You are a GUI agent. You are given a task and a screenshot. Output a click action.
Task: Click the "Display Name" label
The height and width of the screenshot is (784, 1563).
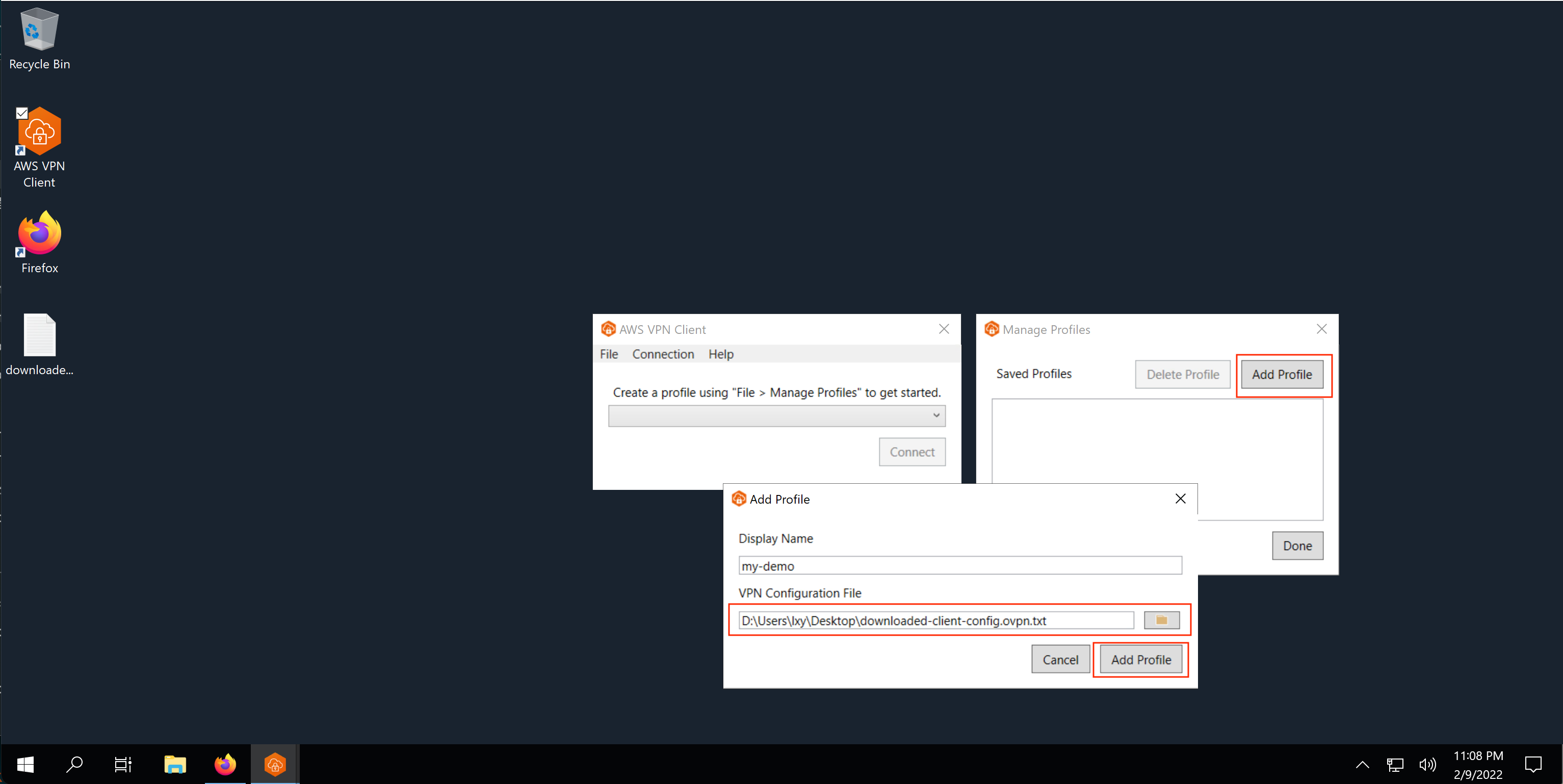click(775, 538)
